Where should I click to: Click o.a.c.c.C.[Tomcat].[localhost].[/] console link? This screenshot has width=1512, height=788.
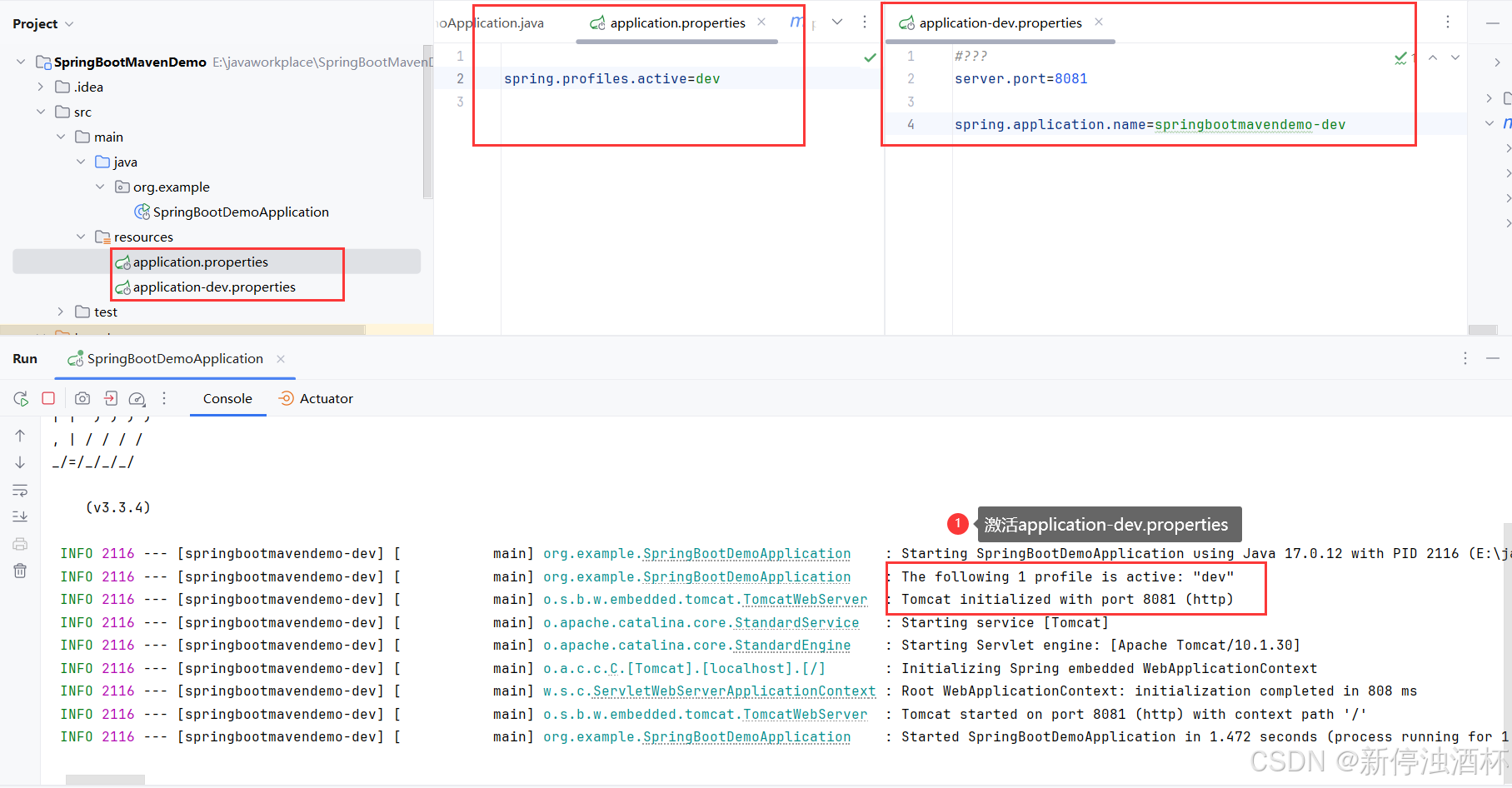685,668
